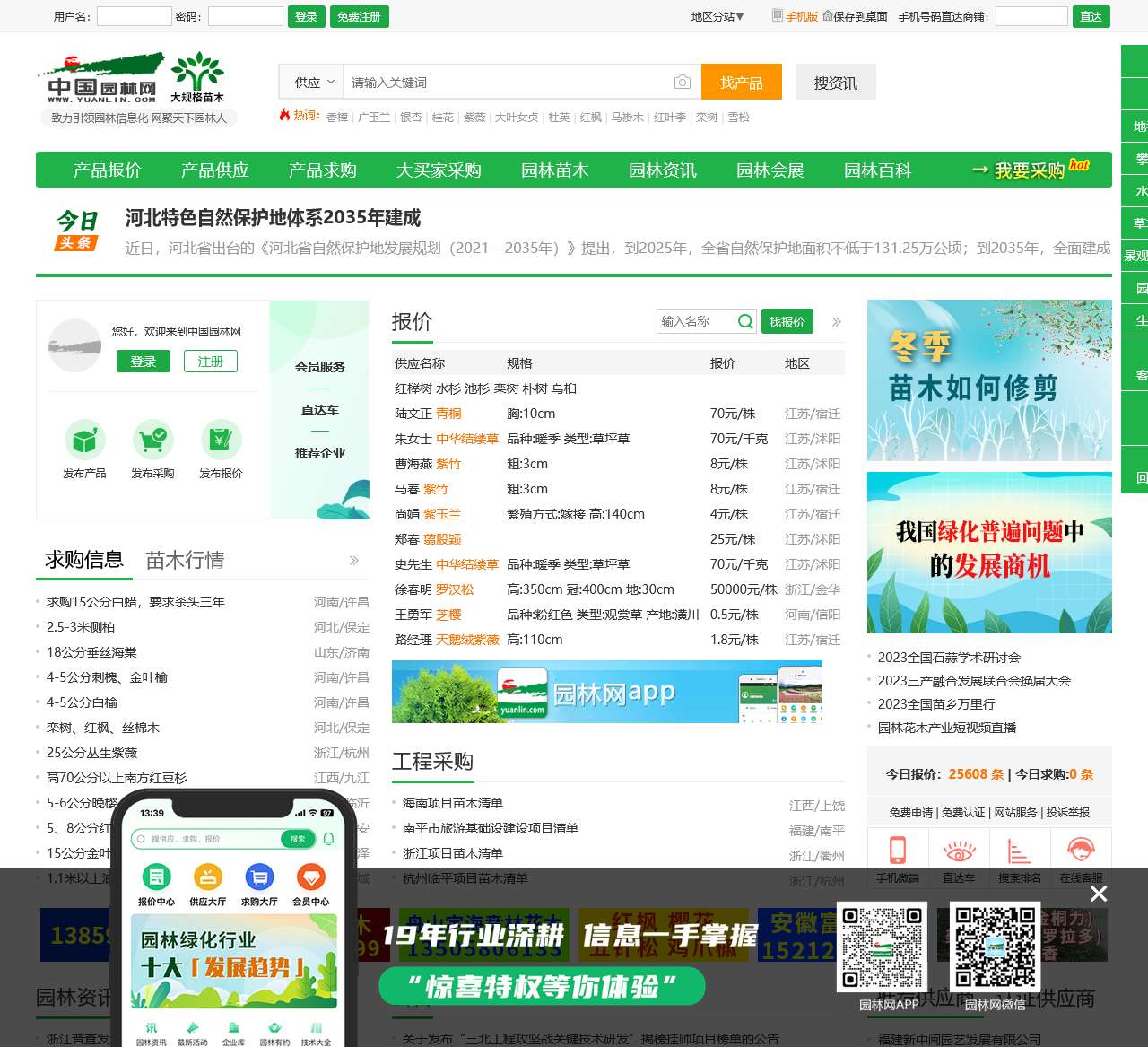This screenshot has height=1047, width=1148.
Task: Focus the 手机号码直达商铺 input
Action: coord(1031,16)
